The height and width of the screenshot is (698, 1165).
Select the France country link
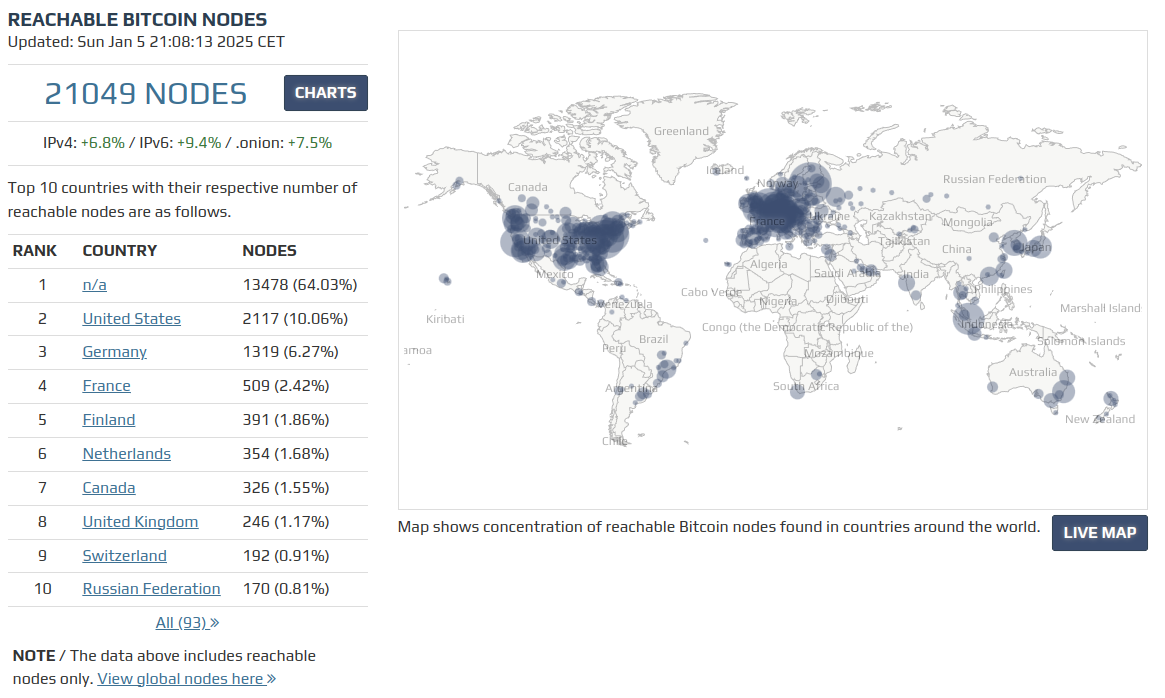pos(106,385)
